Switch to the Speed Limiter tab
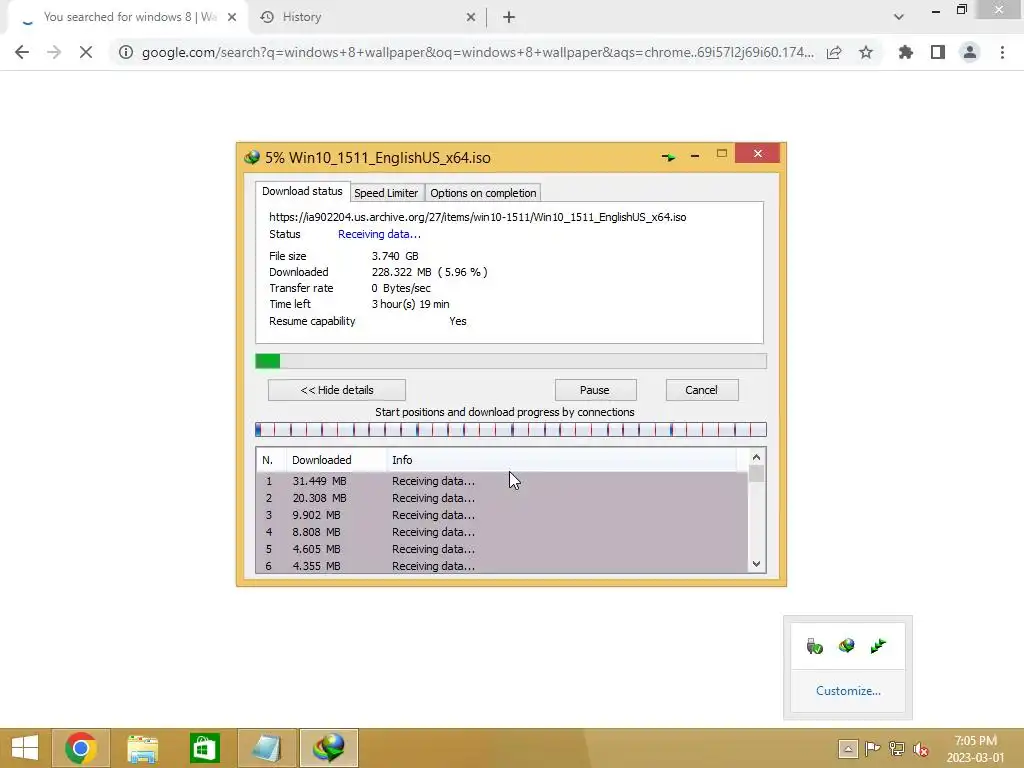 386,193
